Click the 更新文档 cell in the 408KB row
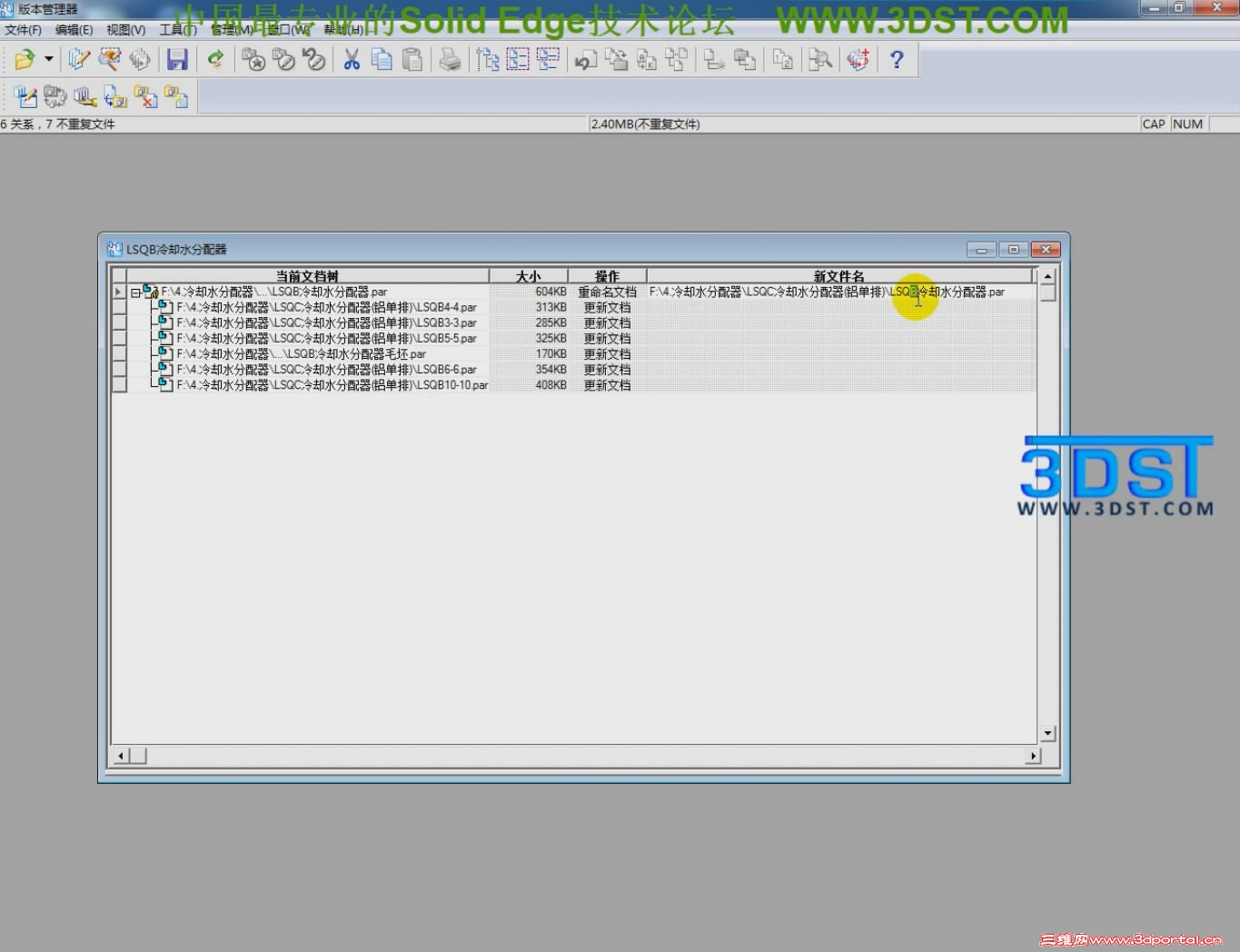 607,385
